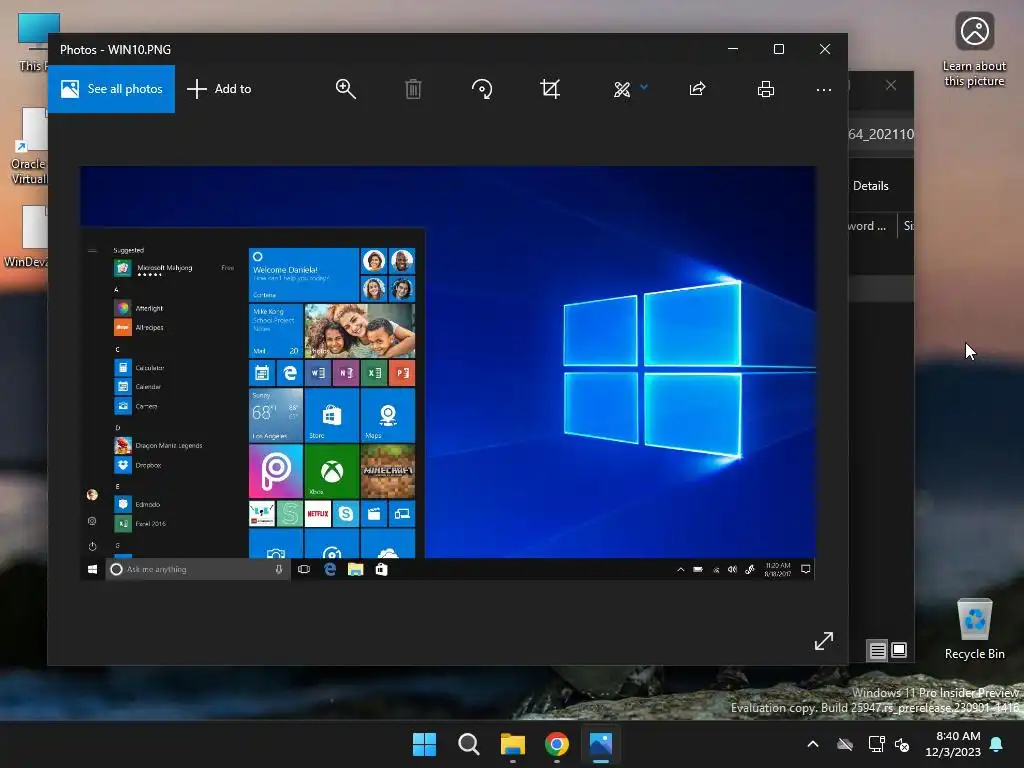Share the photo using the share icon
The height and width of the screenshot is (768, 1024).
click(x=697, y=89)
